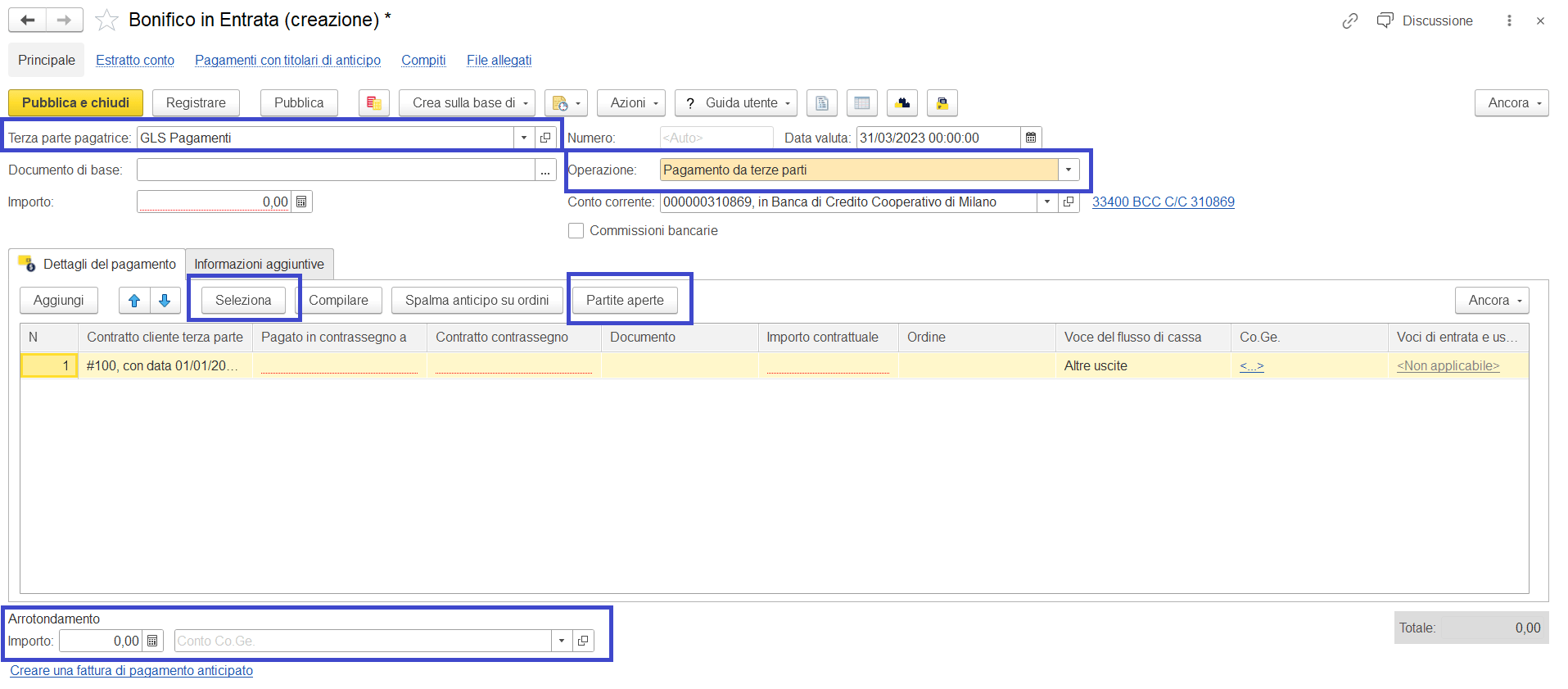This screenshot has width=1568, height=689.
Task: Open the calculator for the Arrotondamento Importo field
Action: [152, 641]
